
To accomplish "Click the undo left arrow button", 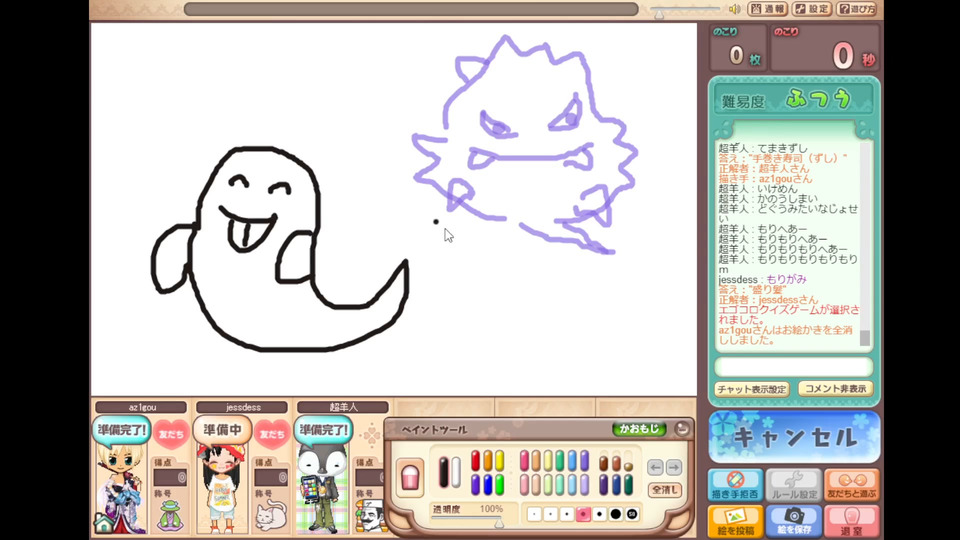I will click(656, 467).
